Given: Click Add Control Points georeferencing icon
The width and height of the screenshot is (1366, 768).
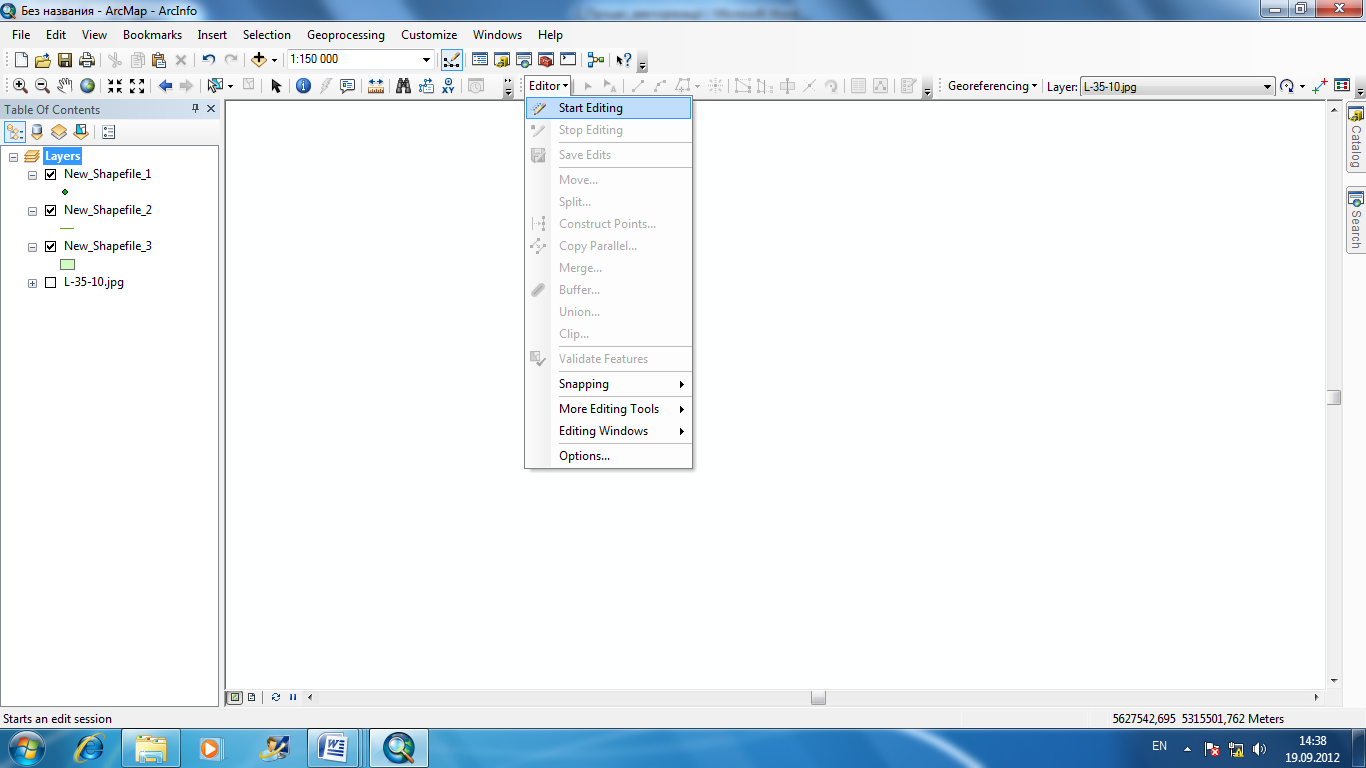Looking at the screenshot, I should pos(1320,86).
